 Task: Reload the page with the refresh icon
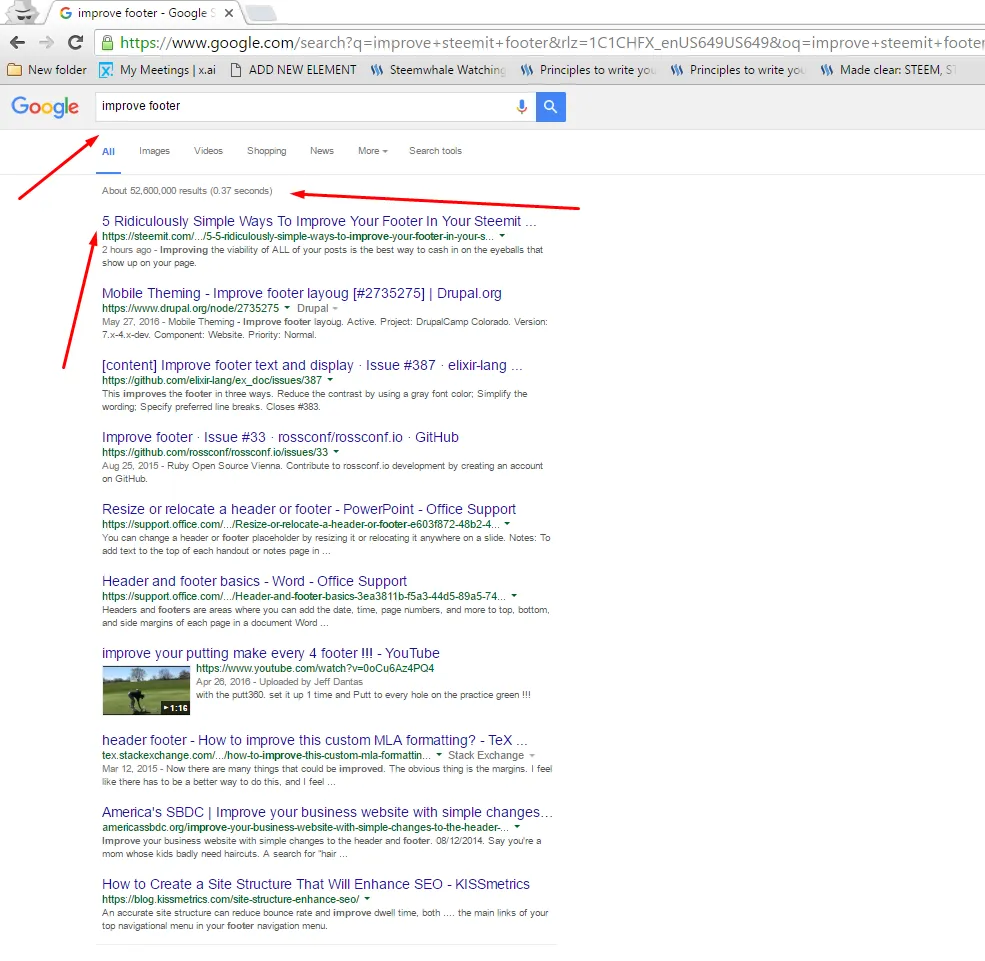click(x=75, y=42)
